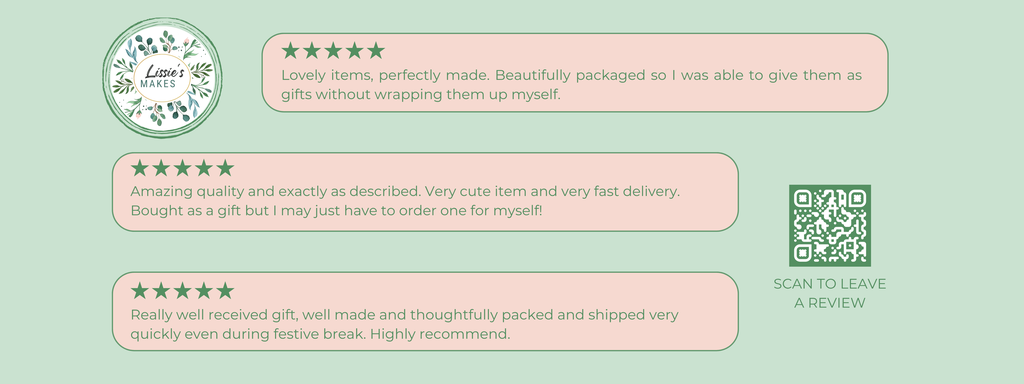
Task: Click the second star in the middle review
Action: (x=161, y=168)
